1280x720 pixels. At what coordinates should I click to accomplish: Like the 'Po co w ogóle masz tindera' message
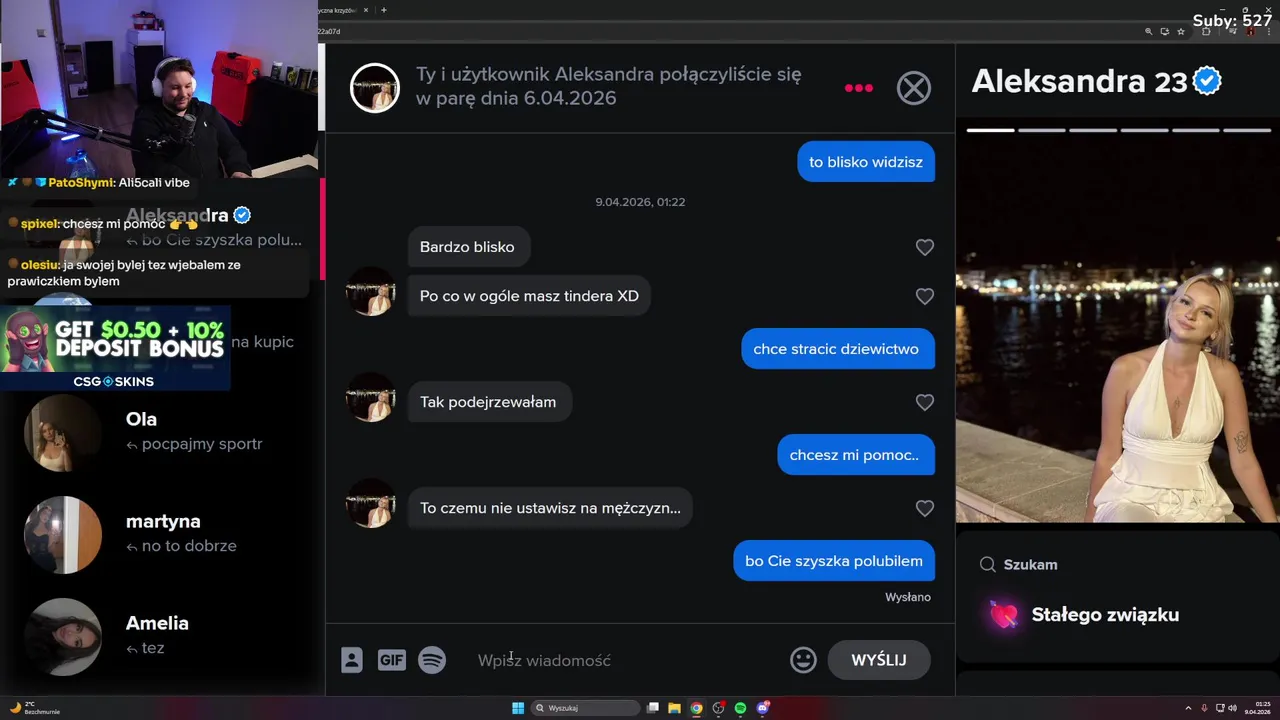click(x=925, y=296)
